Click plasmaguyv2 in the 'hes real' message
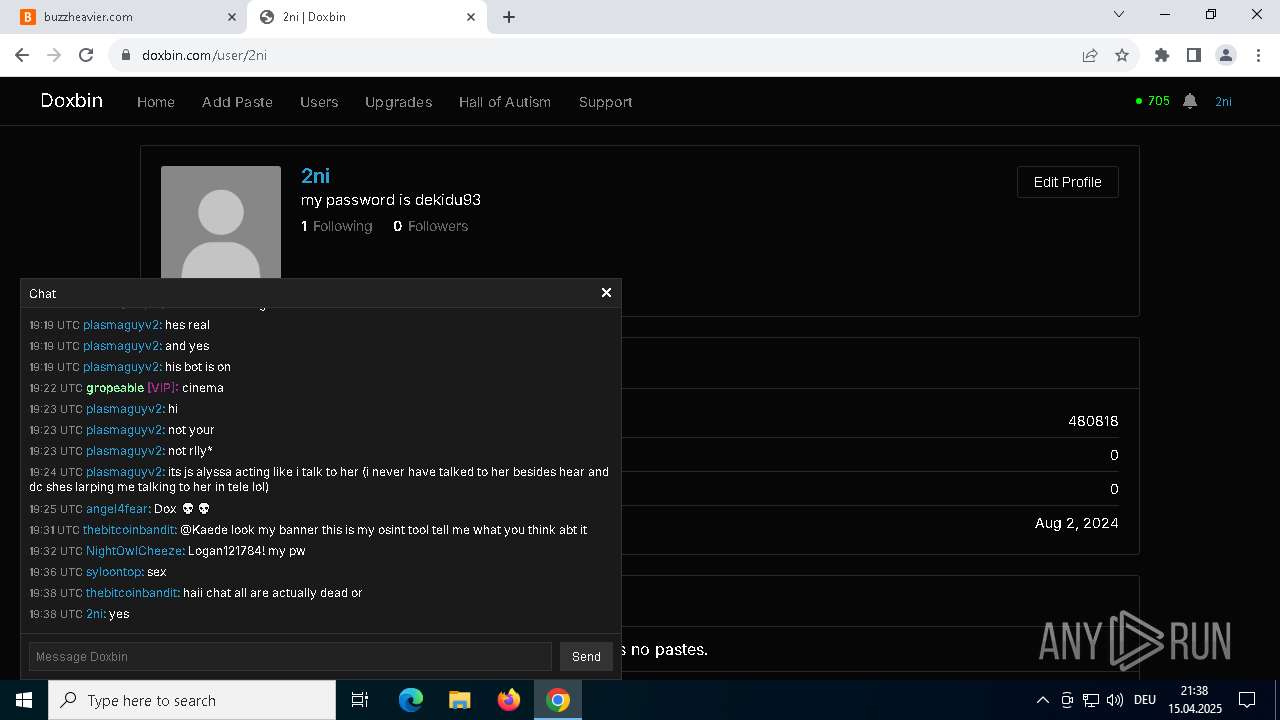1280x720 pixels. pos(121,325)
